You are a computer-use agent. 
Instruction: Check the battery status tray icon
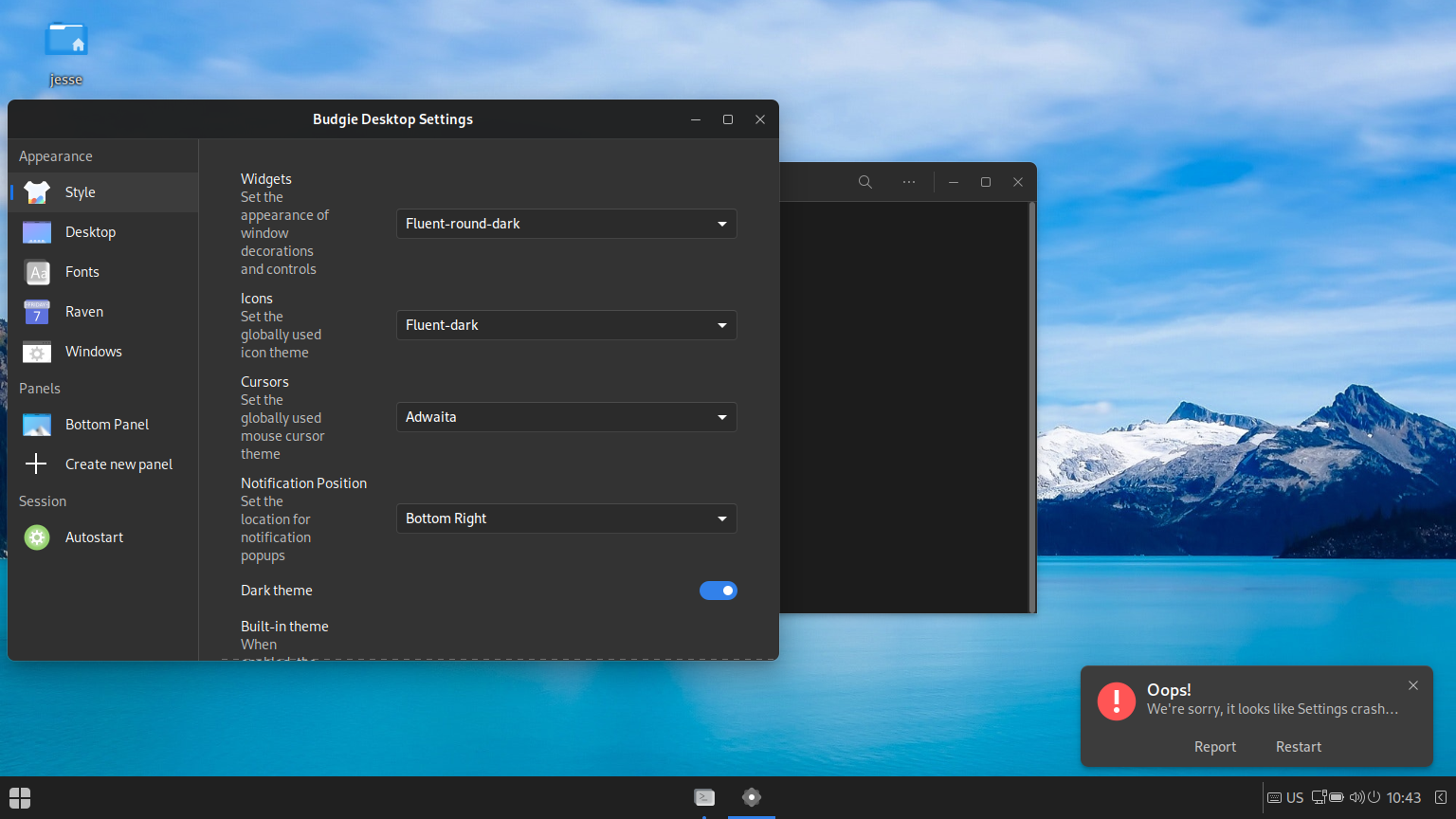pos(1337,797)
